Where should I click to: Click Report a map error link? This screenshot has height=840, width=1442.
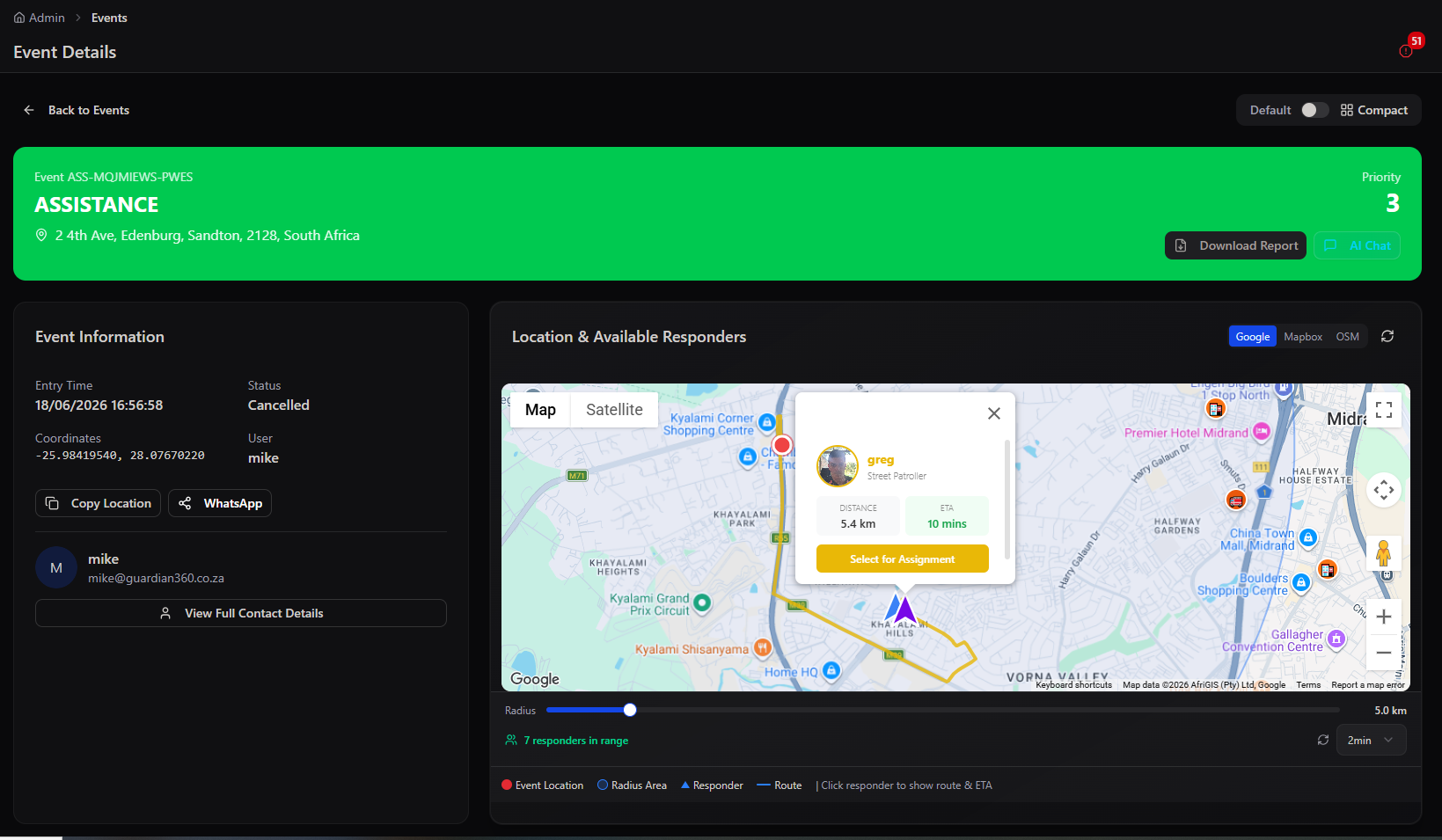[1367, 685]
